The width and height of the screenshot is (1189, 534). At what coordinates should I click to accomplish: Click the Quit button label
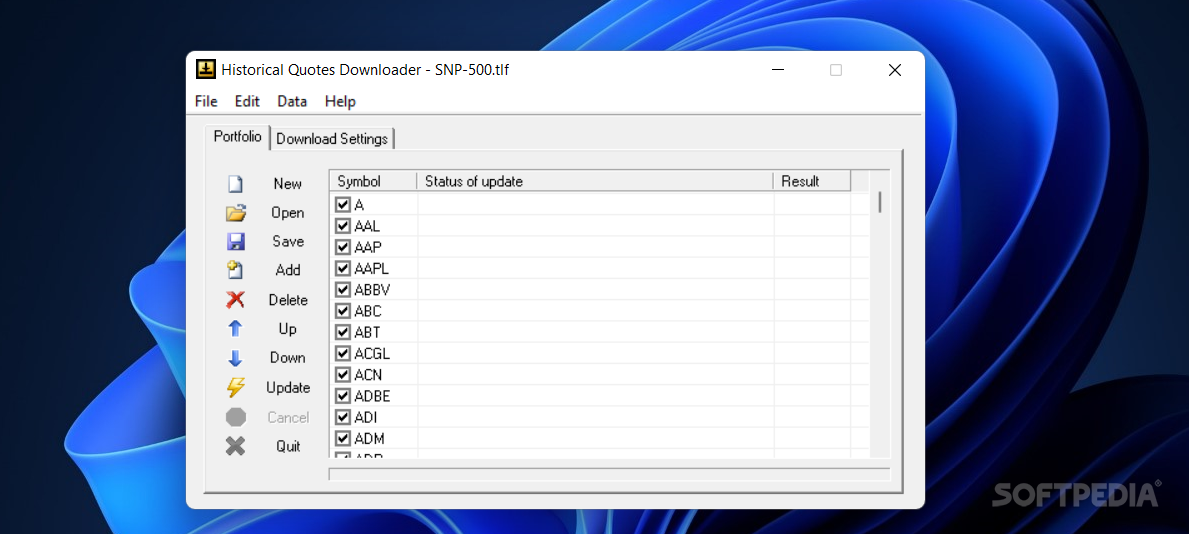(288, 447)
